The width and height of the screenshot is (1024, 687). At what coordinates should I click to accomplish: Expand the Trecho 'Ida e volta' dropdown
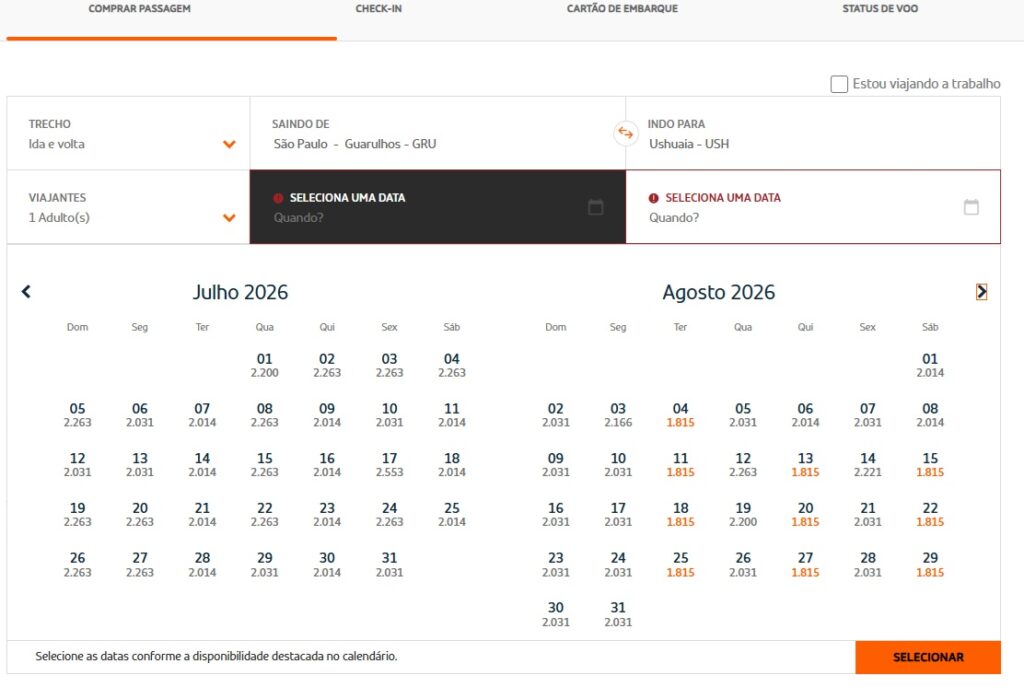(x=229, y=144)
